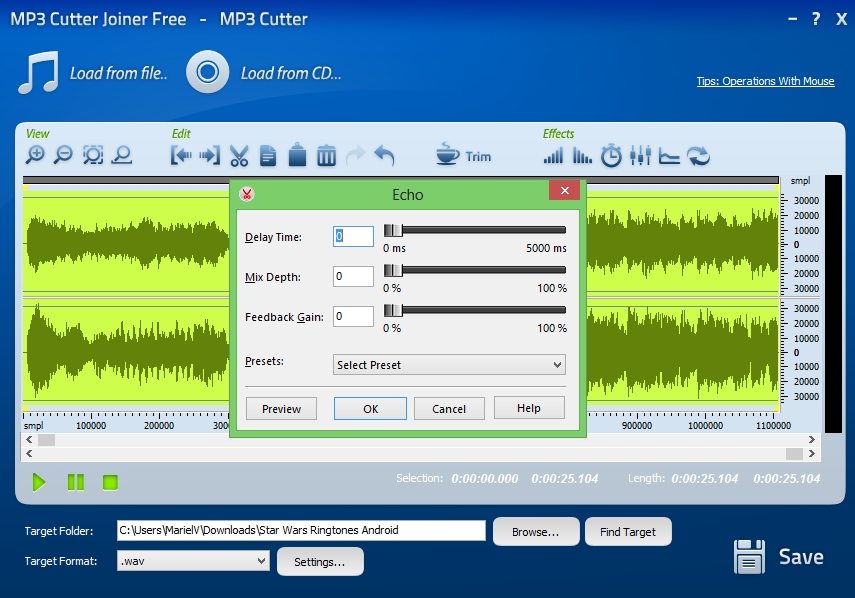Open the equalizer sliders effect icon

(640, 156)
